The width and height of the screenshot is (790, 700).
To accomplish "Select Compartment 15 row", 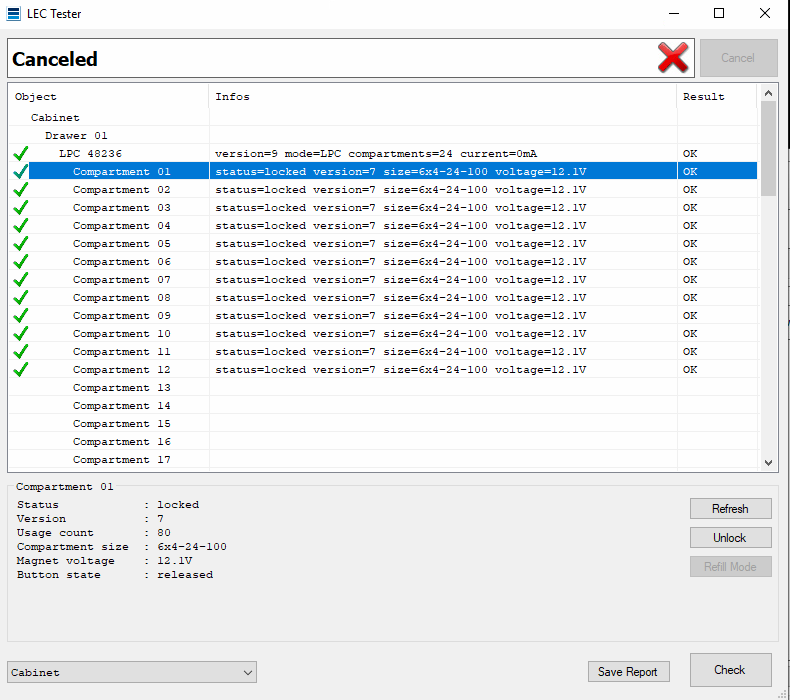I will pyautogui.click(x=383, y=423).
